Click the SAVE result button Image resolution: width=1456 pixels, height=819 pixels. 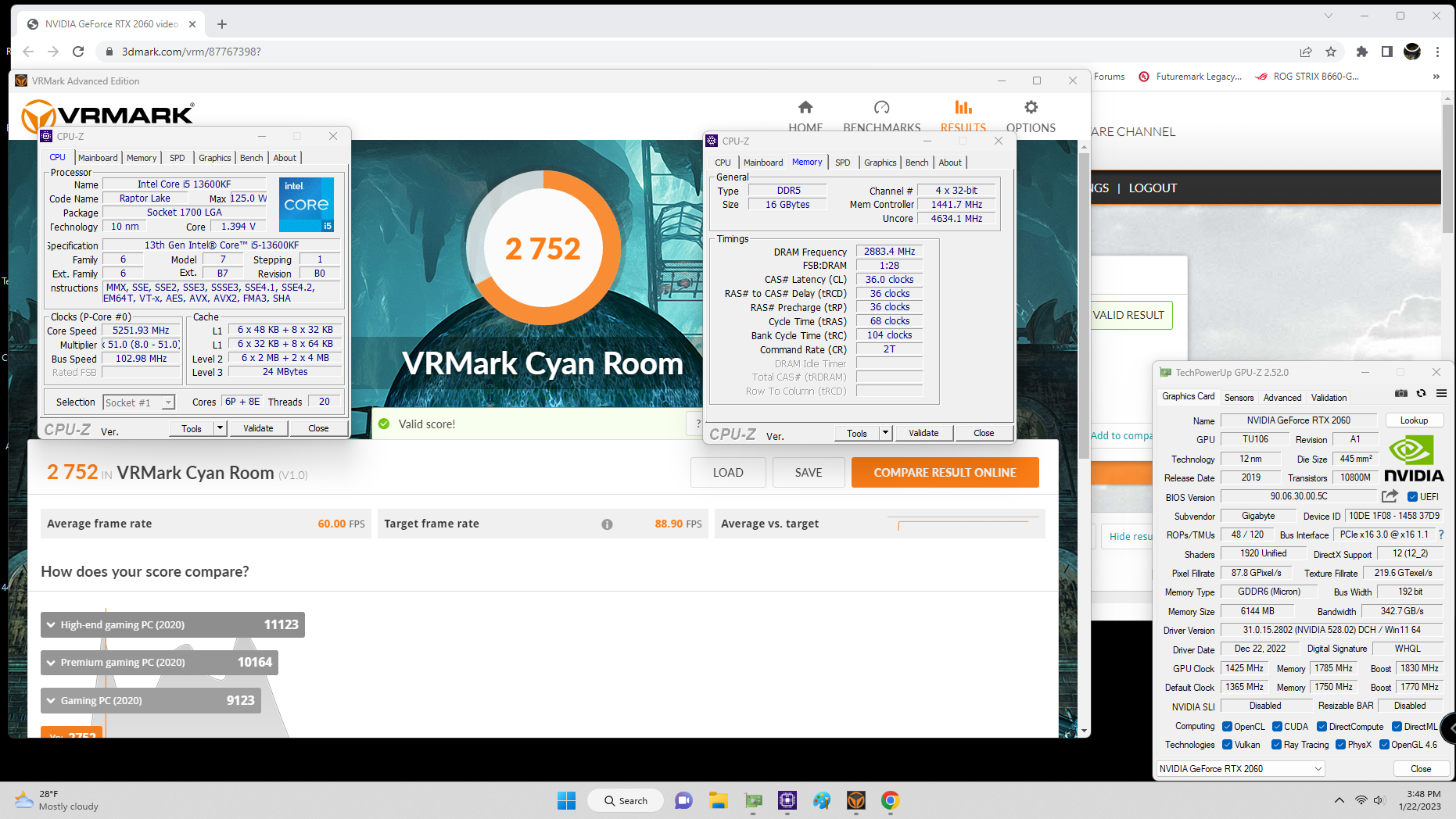[808, 473]
